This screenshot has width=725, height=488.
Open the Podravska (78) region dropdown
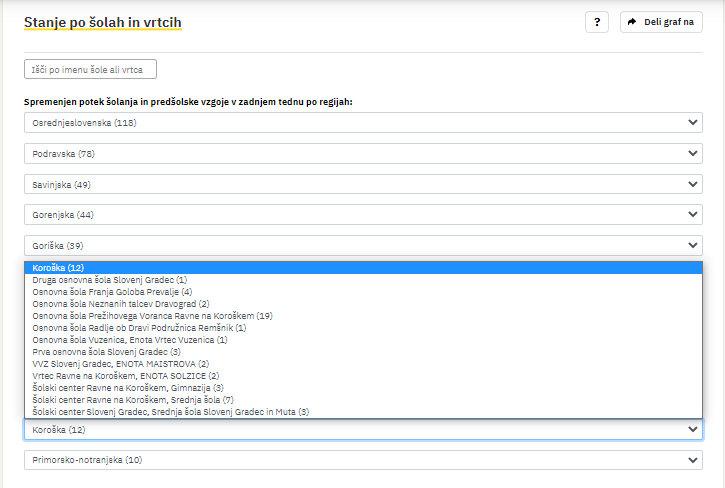point(363,154)
